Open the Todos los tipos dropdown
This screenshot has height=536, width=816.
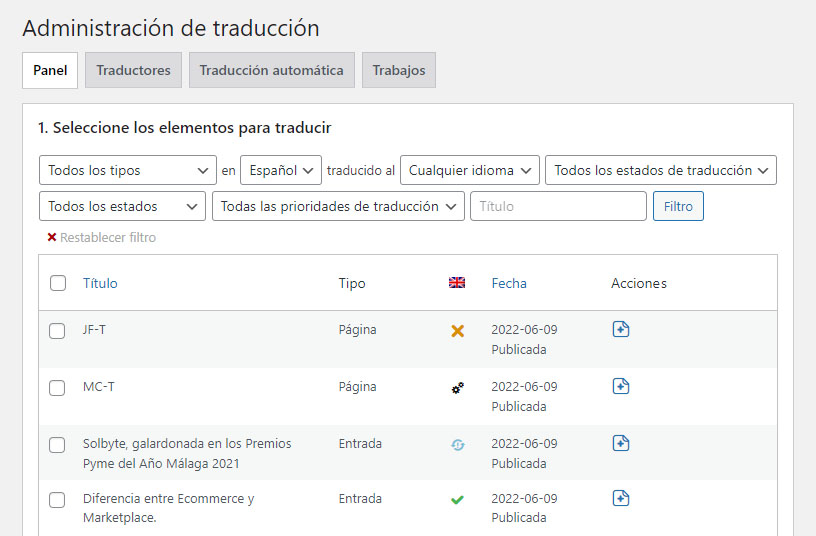(x=128, y=170)
